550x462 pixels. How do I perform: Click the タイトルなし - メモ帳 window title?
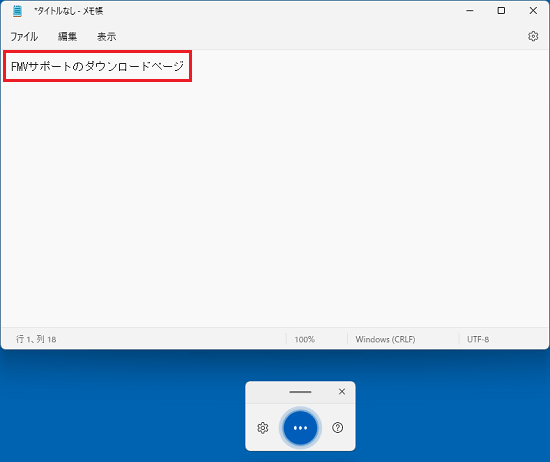tap(68, 11)
